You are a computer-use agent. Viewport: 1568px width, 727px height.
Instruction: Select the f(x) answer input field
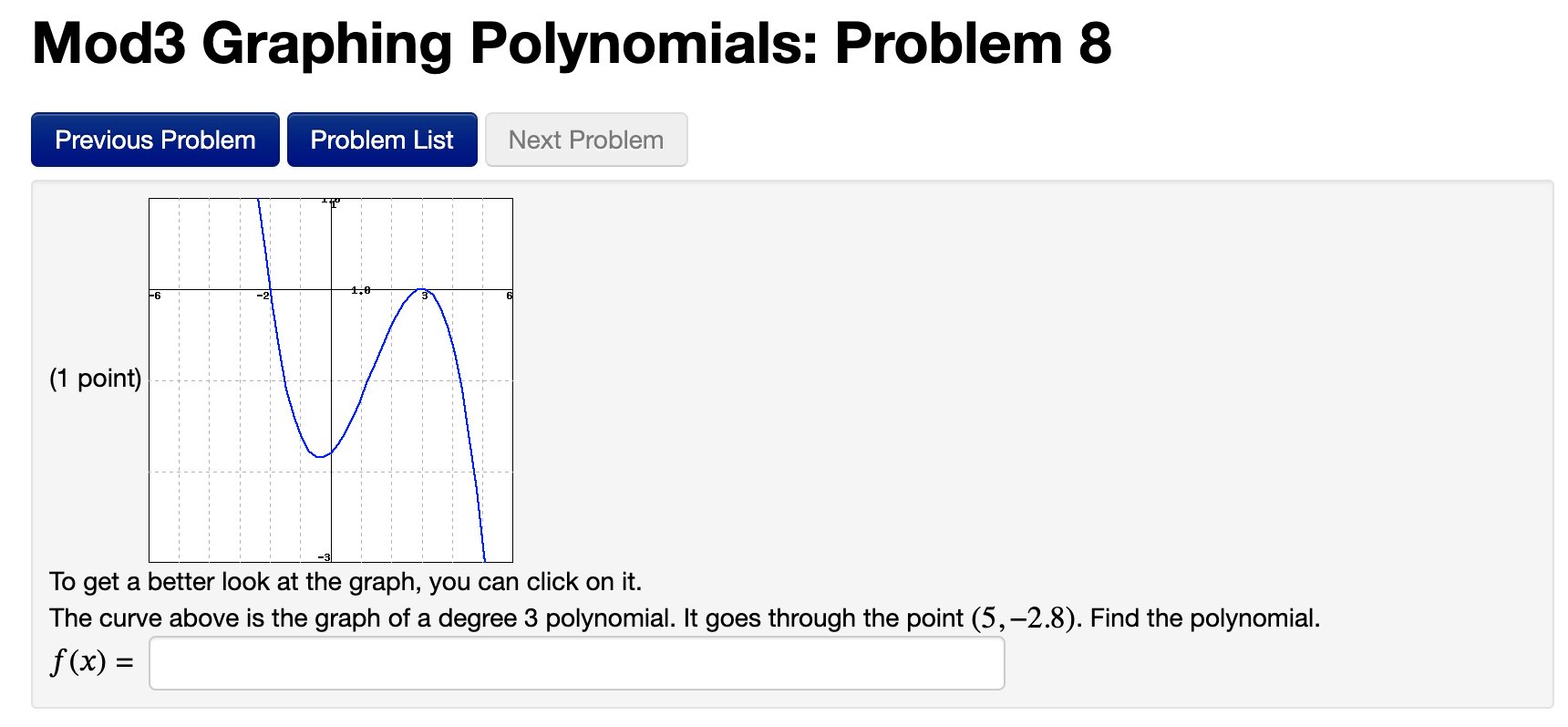[574, 663]
